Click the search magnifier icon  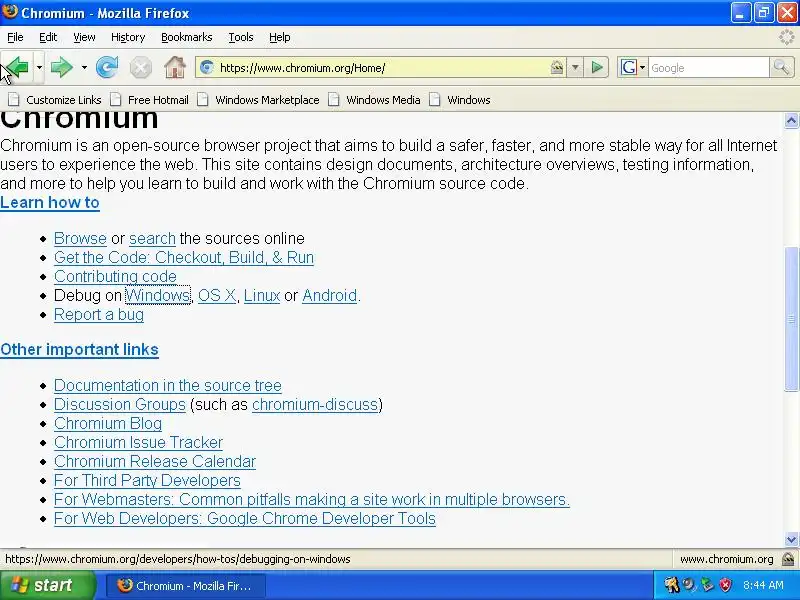click(x=781, y=67)
